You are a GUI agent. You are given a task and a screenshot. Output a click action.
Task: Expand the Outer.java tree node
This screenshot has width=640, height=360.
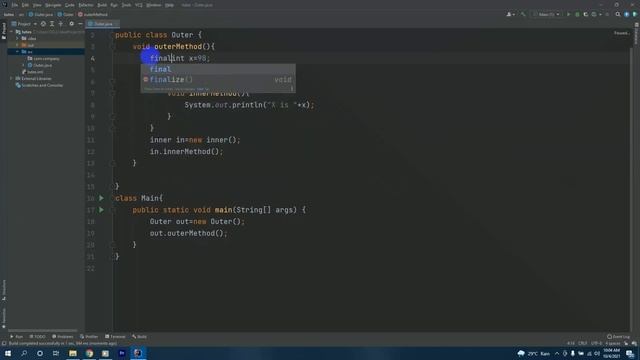point(24,65)
